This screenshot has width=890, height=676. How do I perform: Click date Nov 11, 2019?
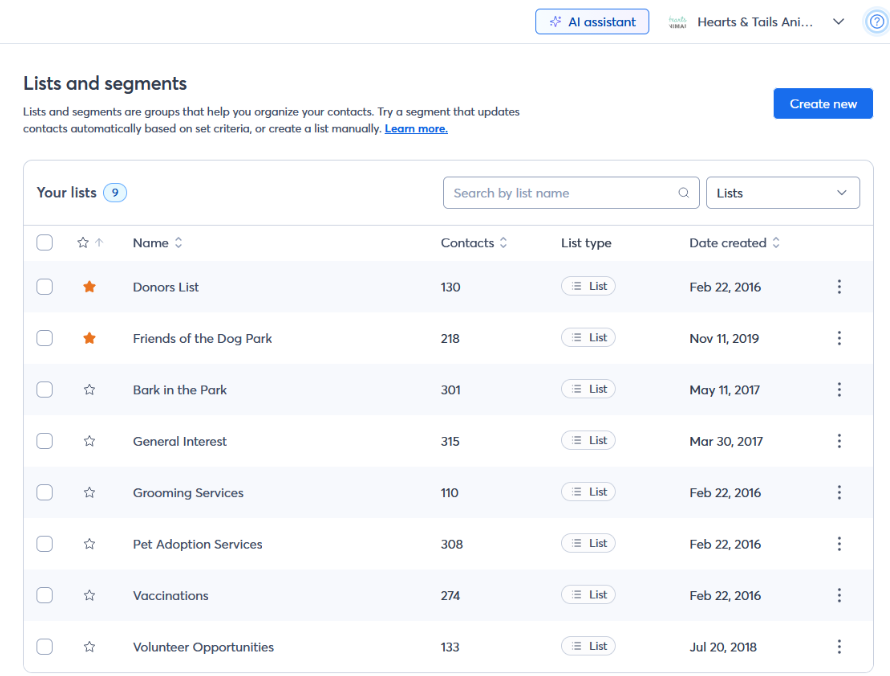(724, 338)
